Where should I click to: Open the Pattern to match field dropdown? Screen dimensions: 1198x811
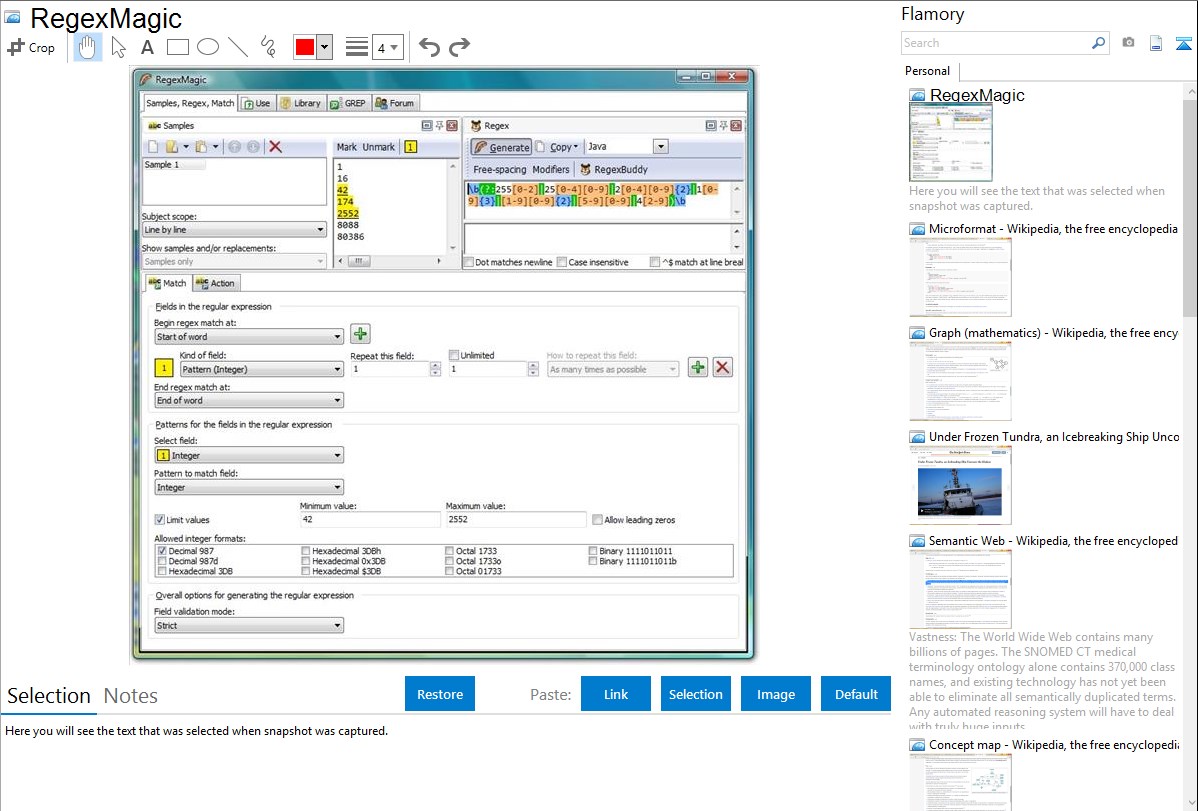(x=248, y=488)
